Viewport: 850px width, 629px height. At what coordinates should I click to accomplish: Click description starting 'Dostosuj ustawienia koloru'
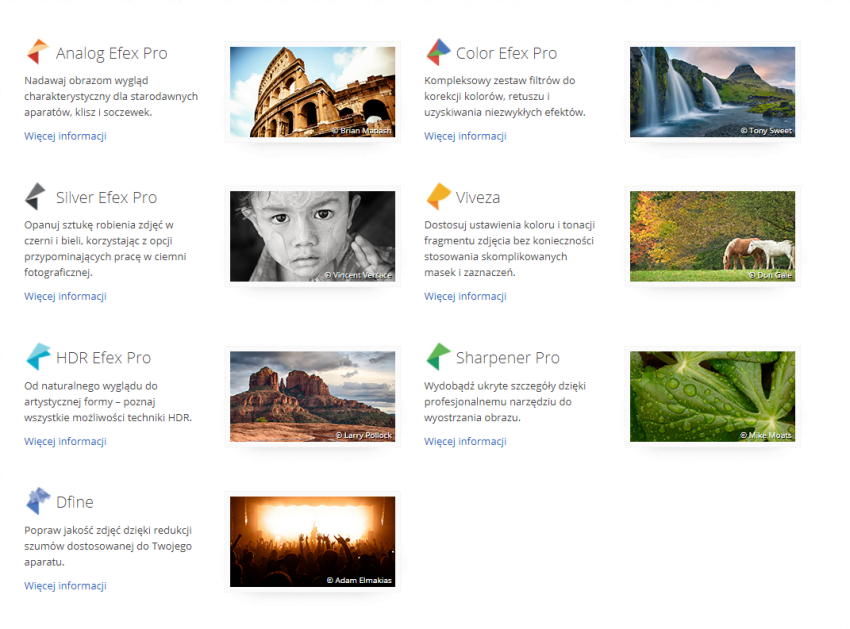click(510, 248)
